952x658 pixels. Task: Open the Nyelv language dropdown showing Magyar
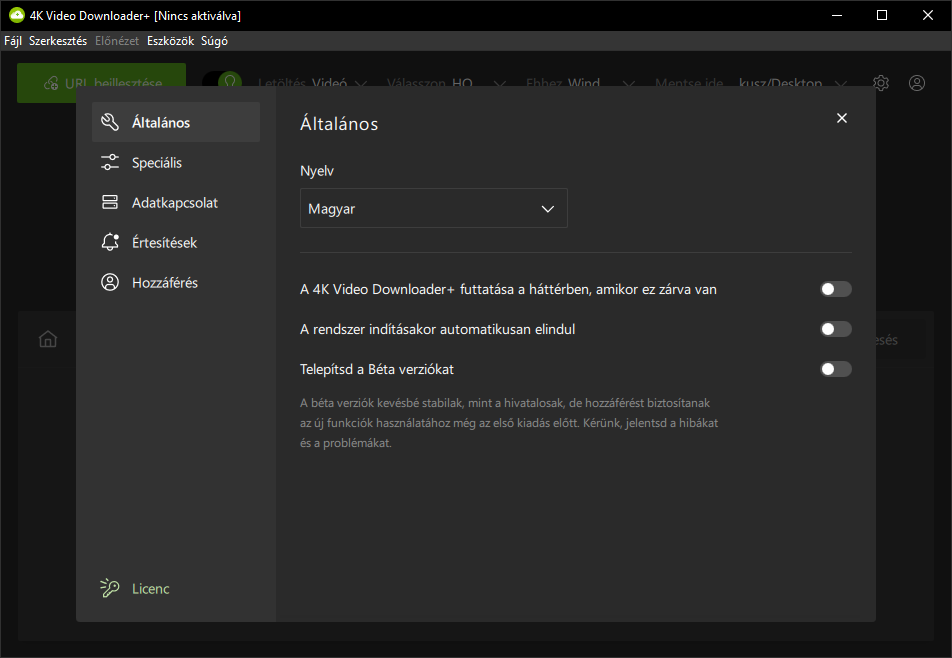click(x=434, y=208)
